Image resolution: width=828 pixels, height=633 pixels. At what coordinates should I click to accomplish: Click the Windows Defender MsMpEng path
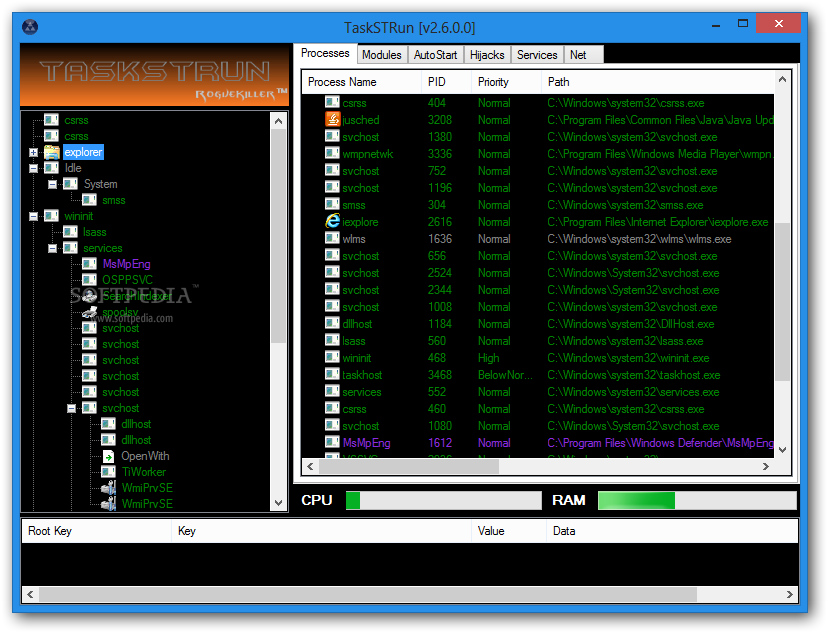660,443
